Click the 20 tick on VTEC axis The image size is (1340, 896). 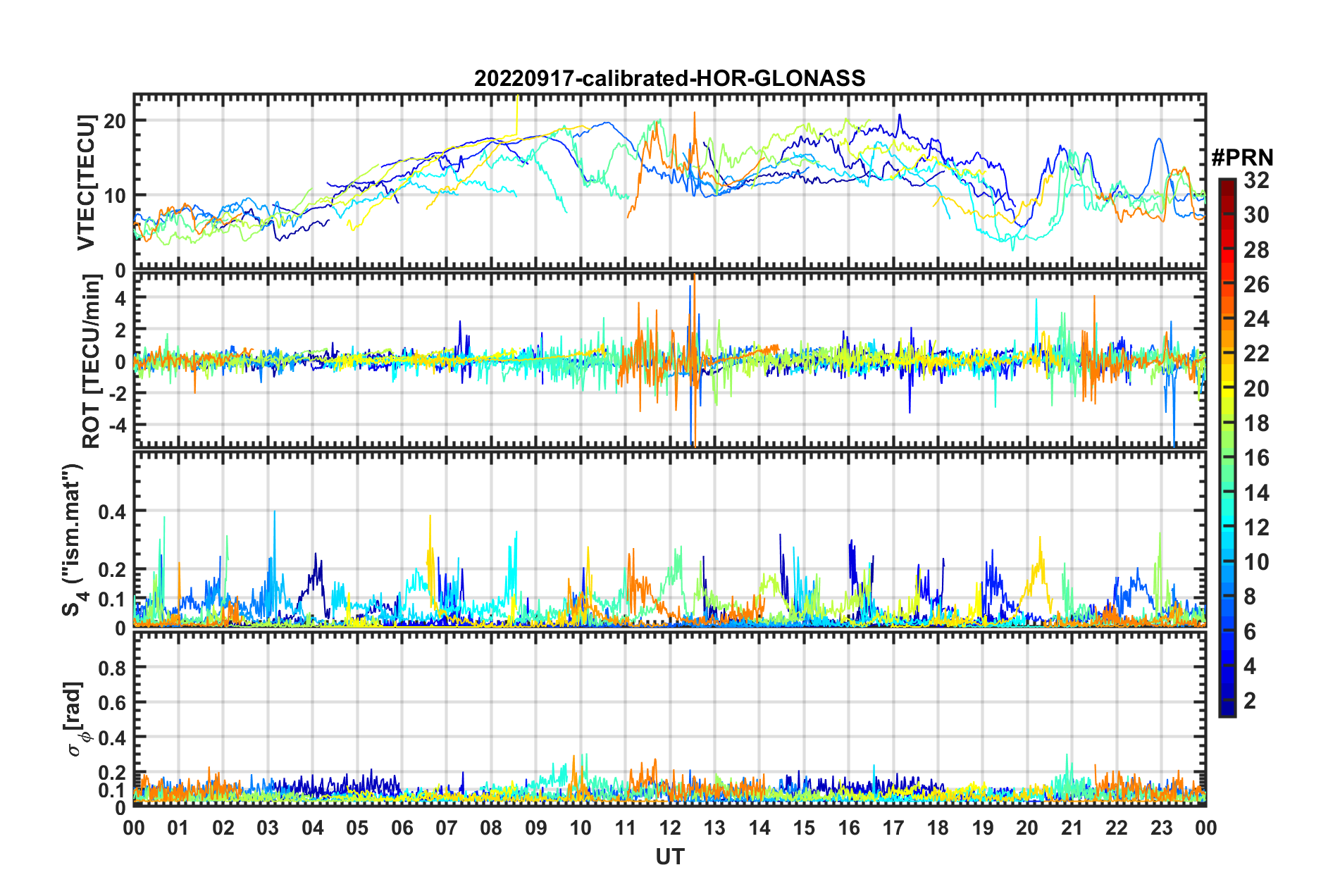[115, 120]
